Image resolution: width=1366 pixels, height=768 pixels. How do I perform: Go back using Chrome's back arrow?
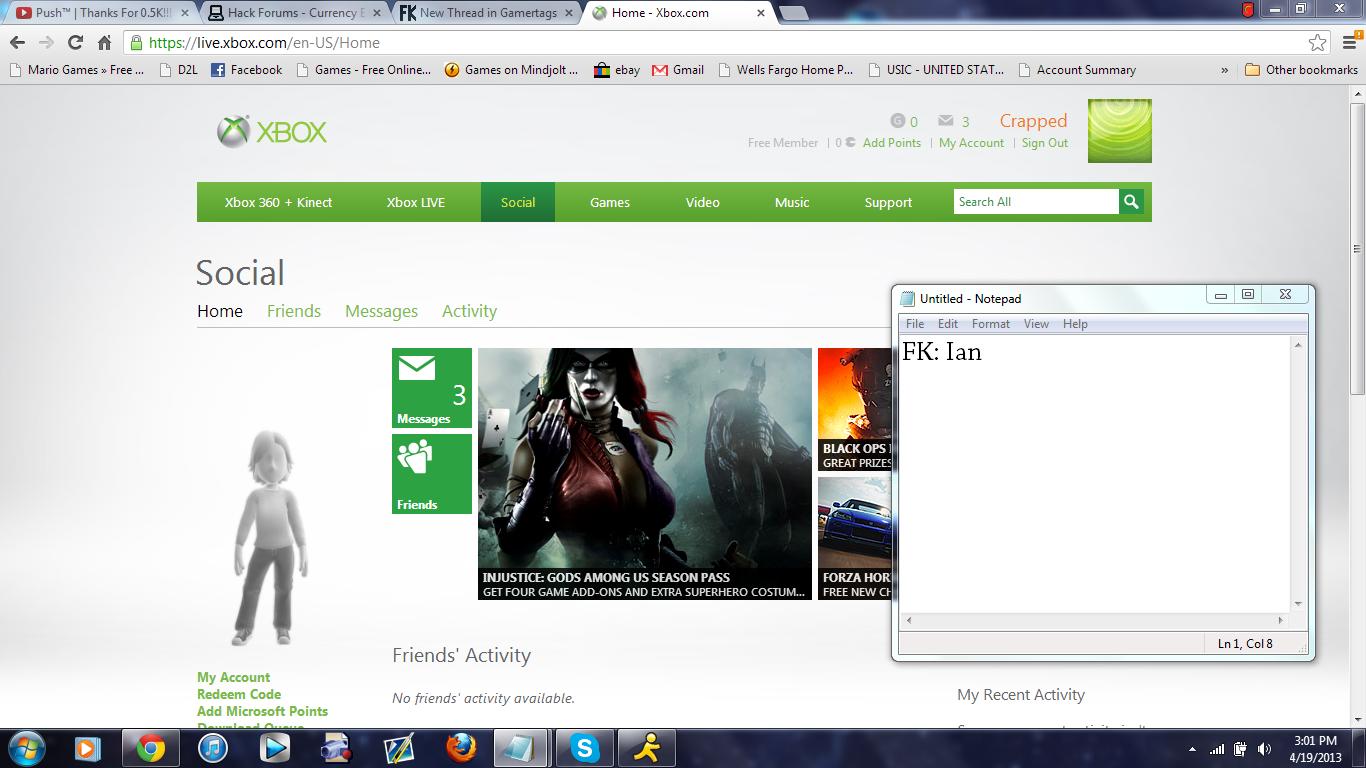17,43
